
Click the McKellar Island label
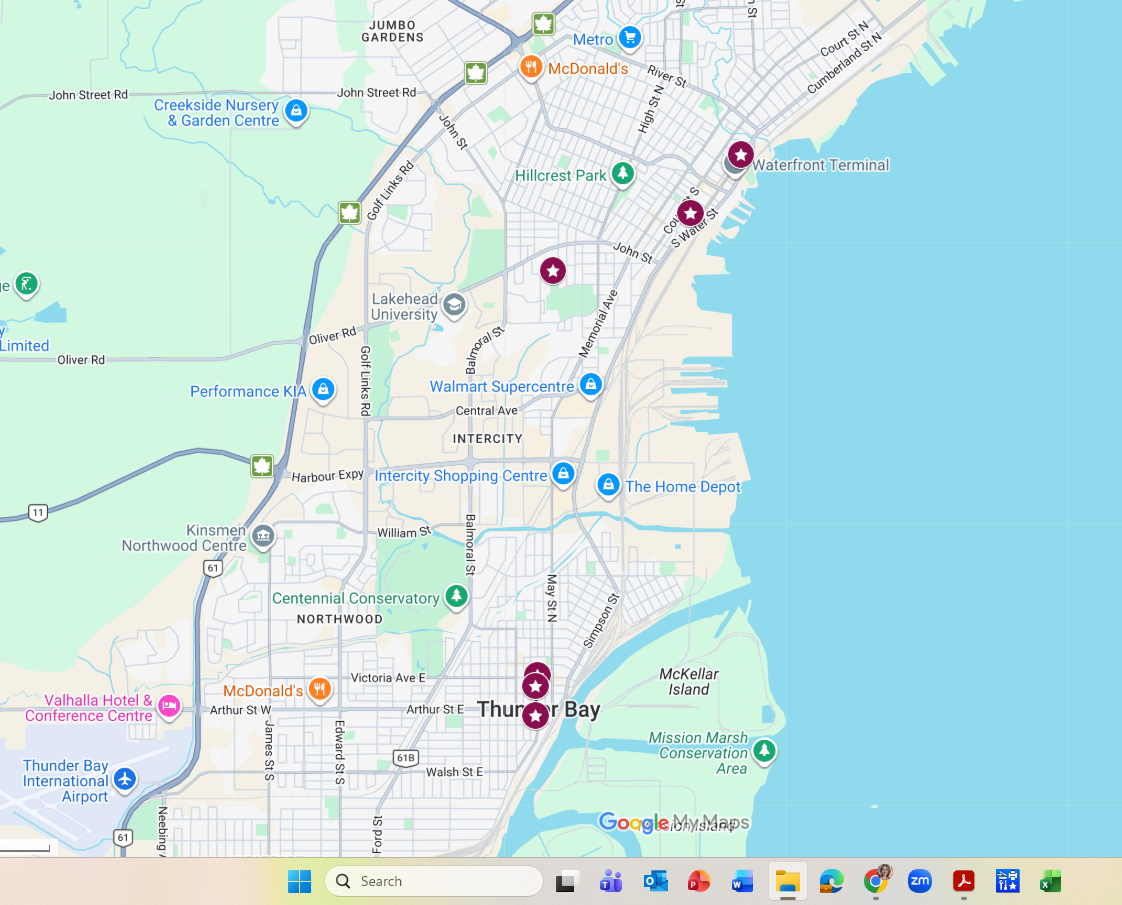(689, 682)
